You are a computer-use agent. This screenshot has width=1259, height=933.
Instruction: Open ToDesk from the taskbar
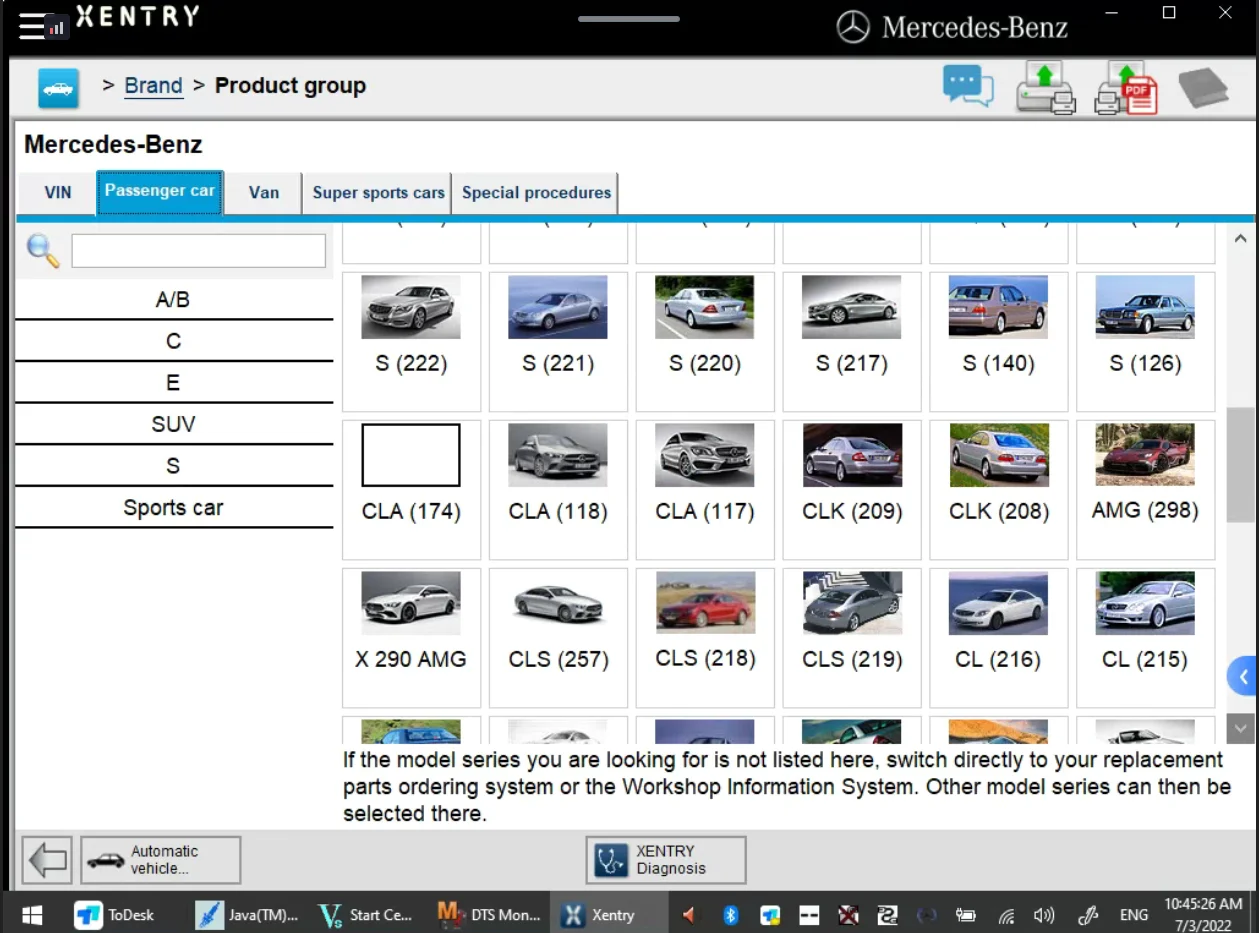(x=116, y=914)
